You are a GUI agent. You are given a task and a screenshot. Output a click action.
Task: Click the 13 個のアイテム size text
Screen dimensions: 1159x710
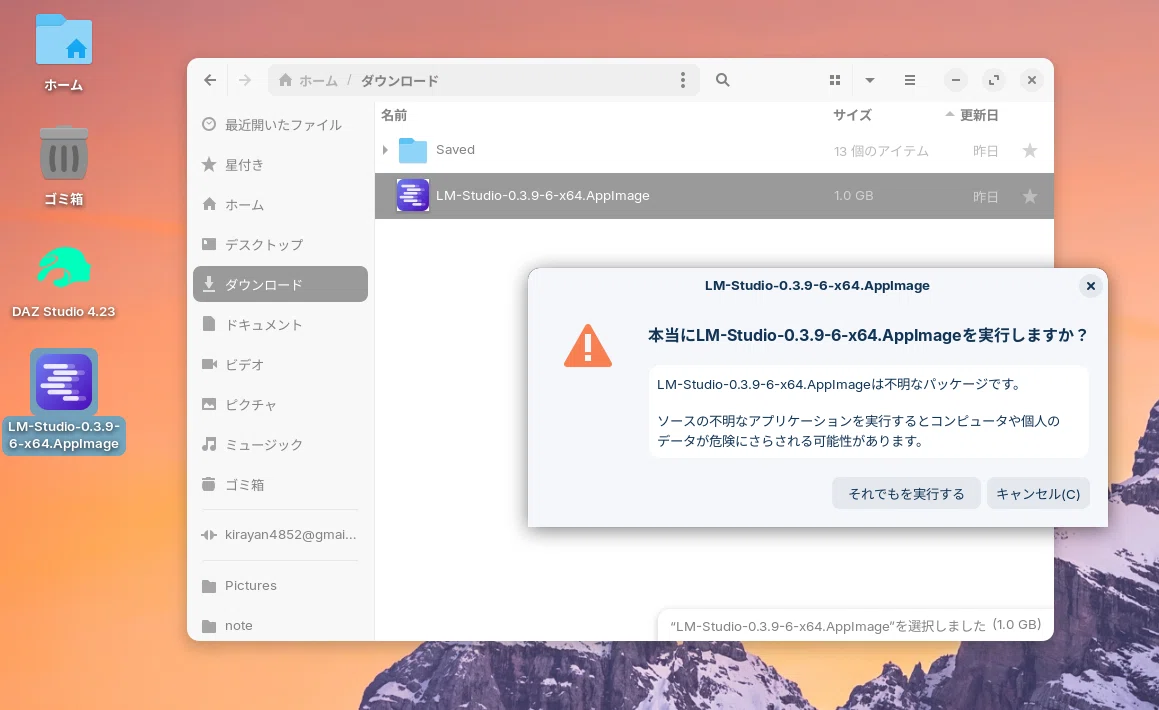coord(881,151)
